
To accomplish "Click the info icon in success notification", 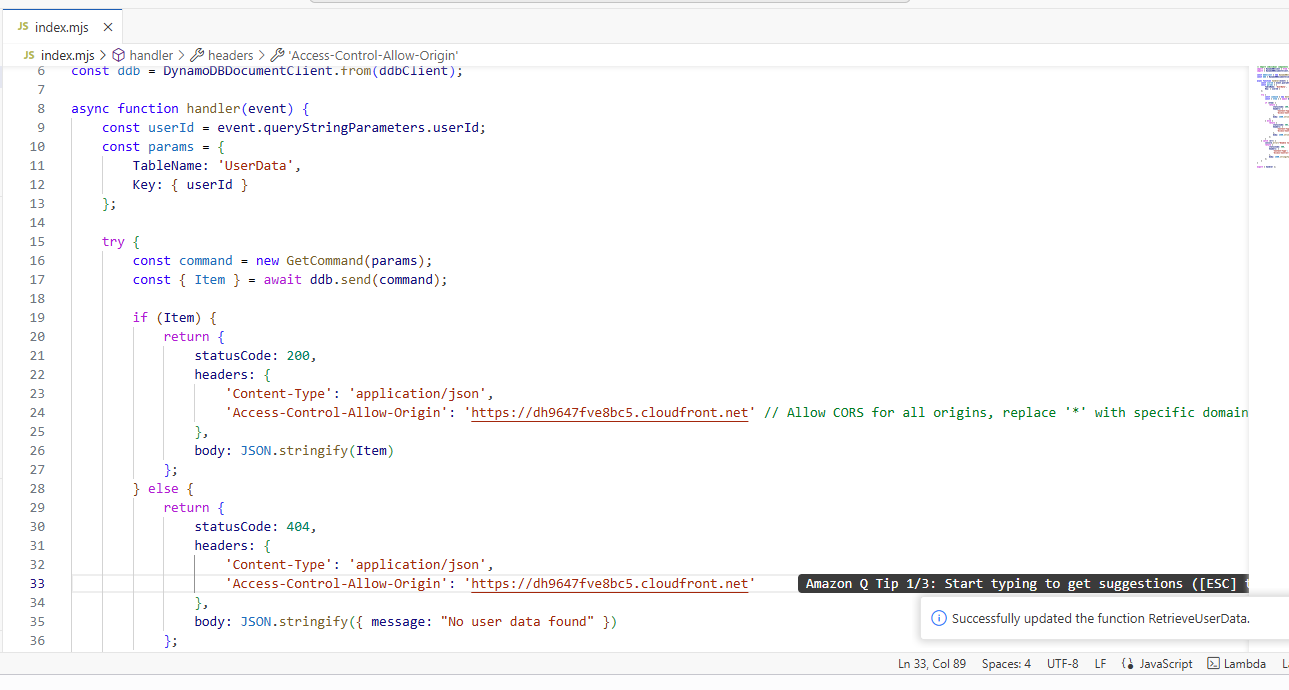I will [938, 619].
